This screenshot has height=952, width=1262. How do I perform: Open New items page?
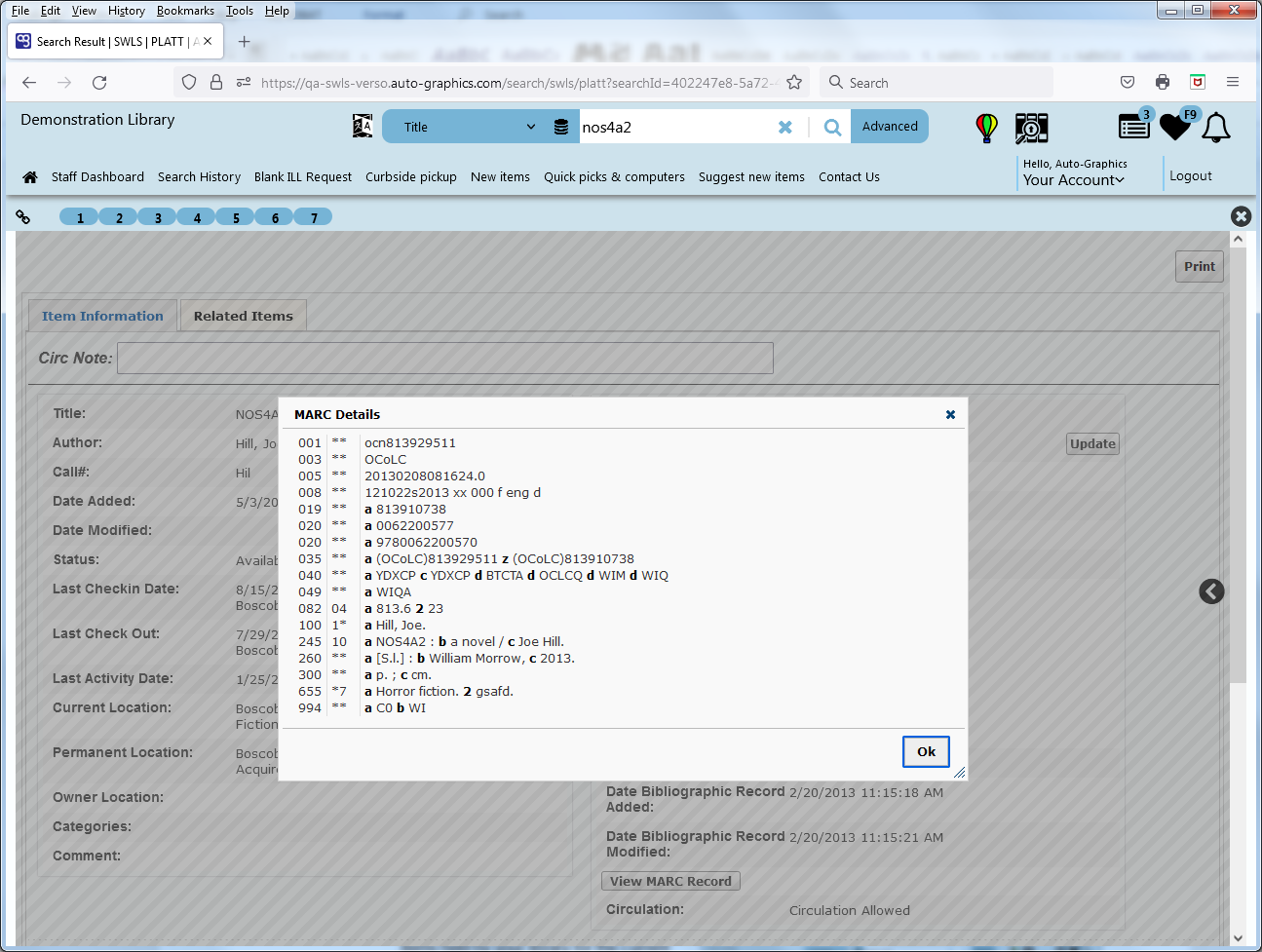[500, 177]
